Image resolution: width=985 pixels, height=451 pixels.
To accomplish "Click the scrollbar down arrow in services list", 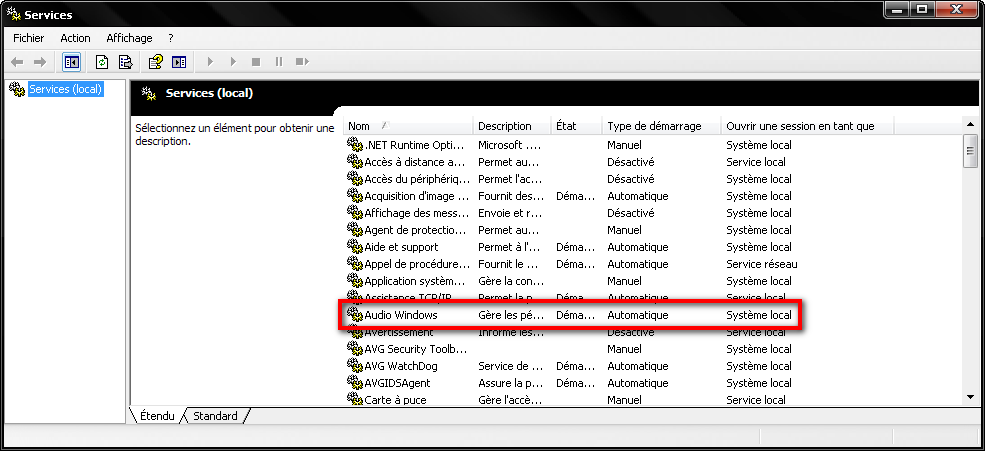I will tap(969, 397).
